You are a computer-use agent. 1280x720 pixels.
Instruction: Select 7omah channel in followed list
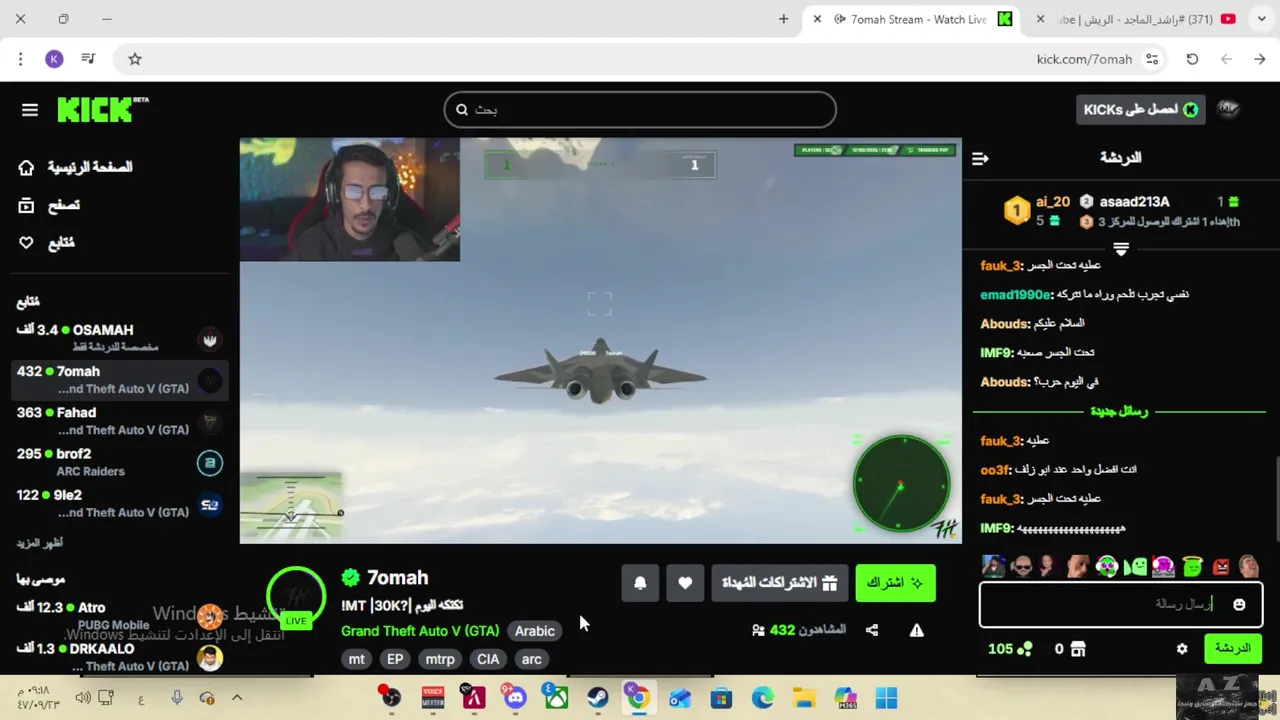click(120, 379)
